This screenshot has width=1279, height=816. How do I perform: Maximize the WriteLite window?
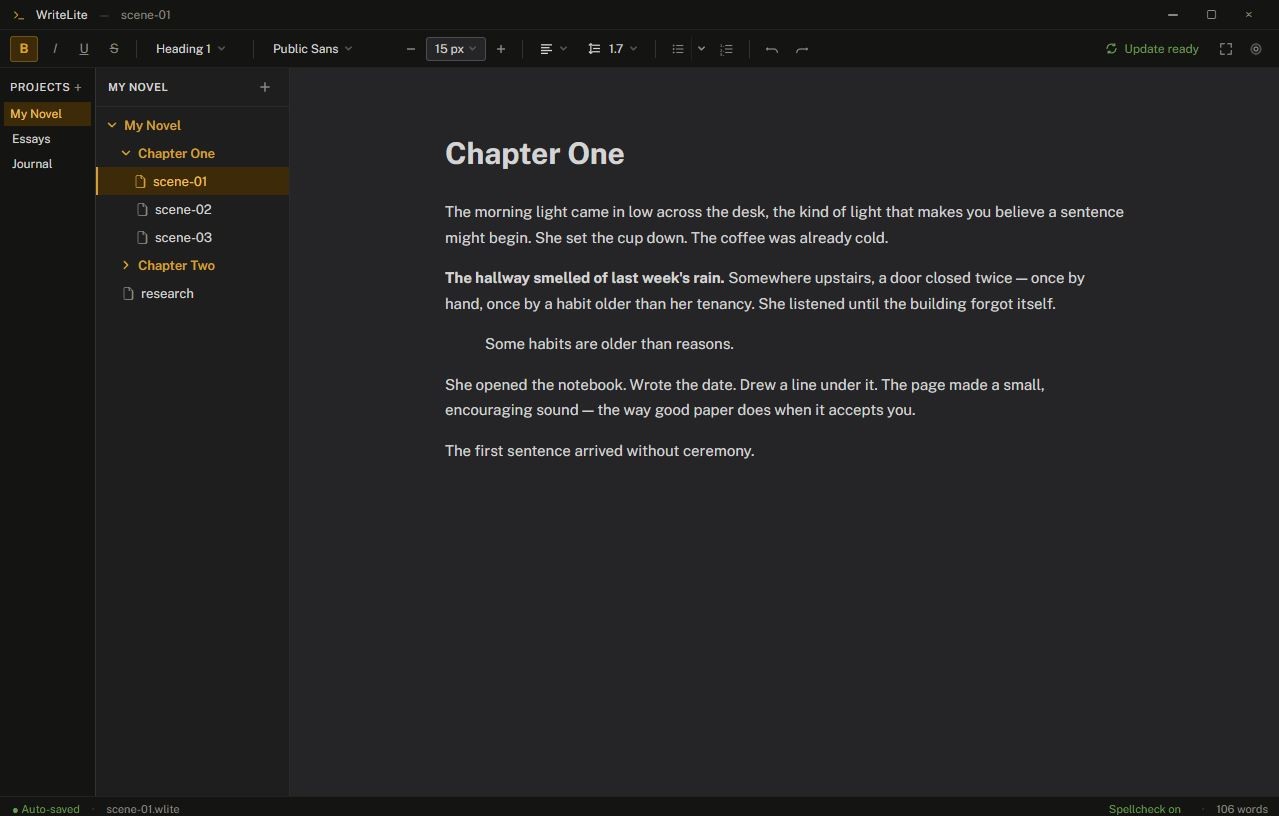tap(1211, 15)
